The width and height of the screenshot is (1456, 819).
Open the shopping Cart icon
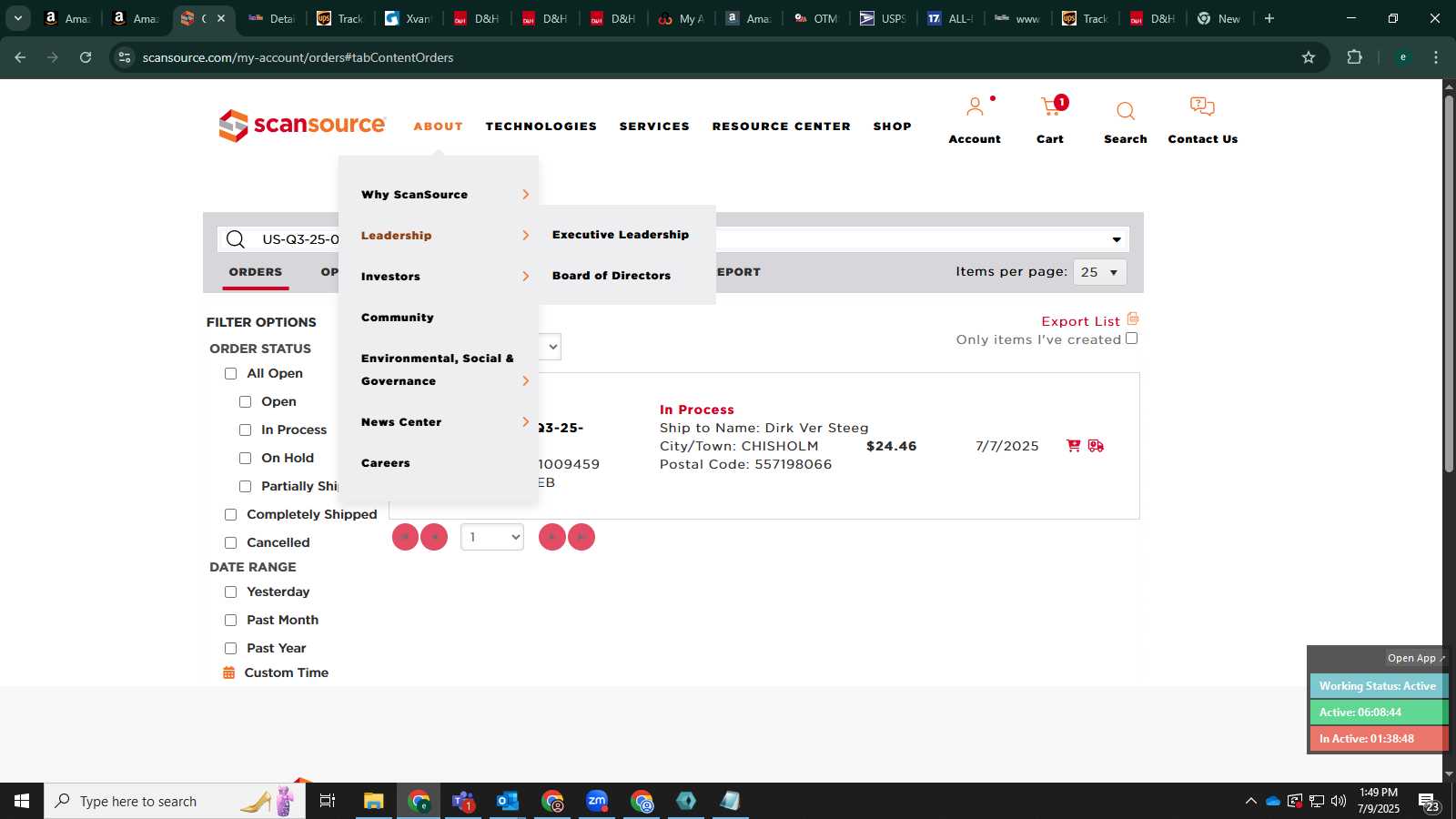point(1053,106)
